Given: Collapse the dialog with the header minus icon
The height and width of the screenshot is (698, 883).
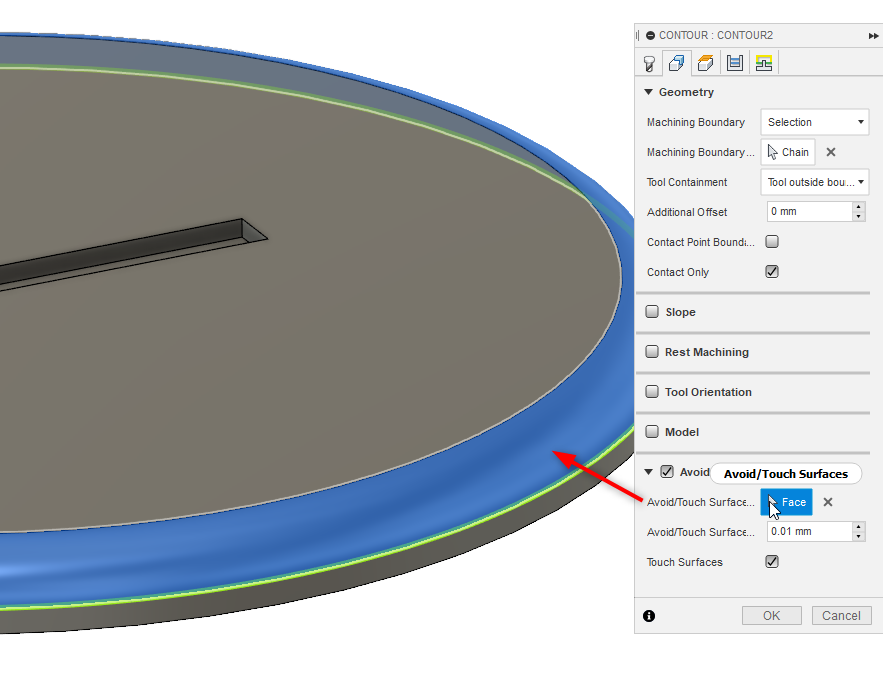Looking at the screenshot, I should (x=650, y=35).
